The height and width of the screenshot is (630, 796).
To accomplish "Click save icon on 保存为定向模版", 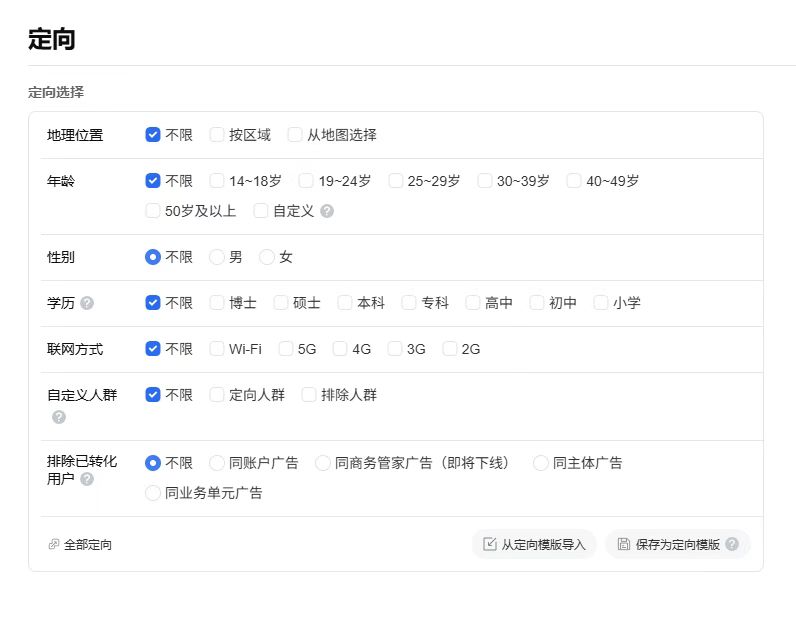I will tap(624, 544).
